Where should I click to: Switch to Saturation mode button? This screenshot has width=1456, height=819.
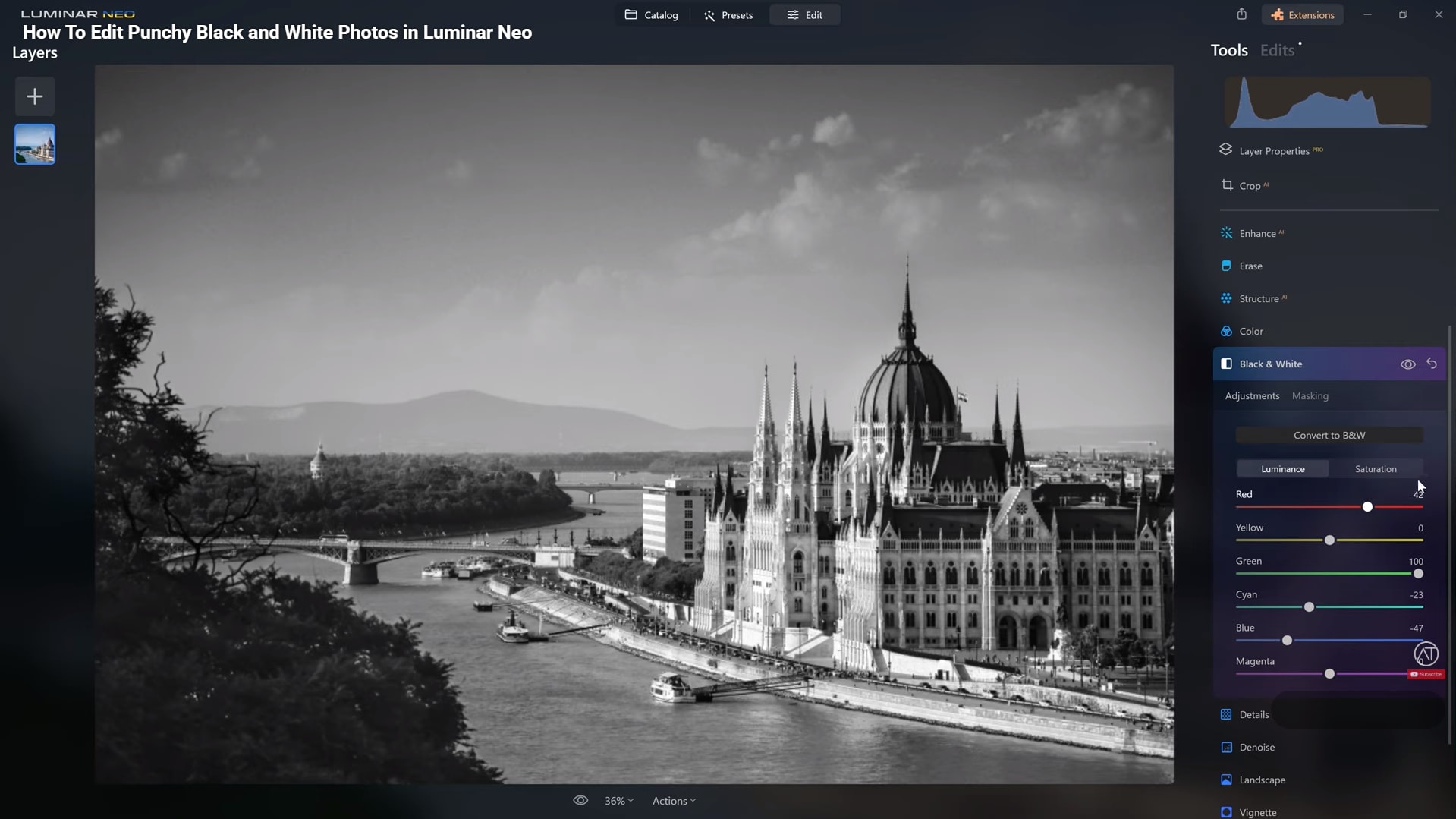tap(1376, 469)
